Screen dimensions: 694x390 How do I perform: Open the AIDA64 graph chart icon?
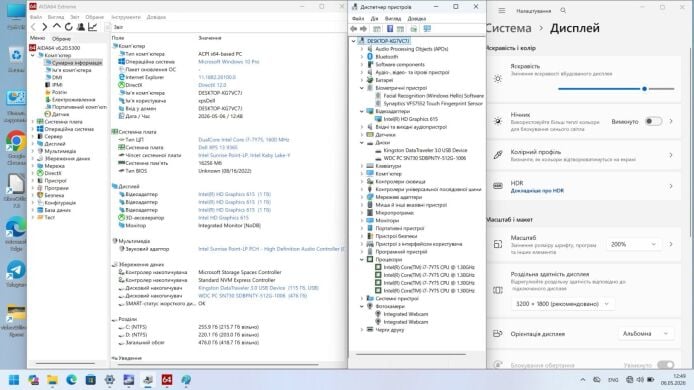pyautogui.click(x=93, y=27)
